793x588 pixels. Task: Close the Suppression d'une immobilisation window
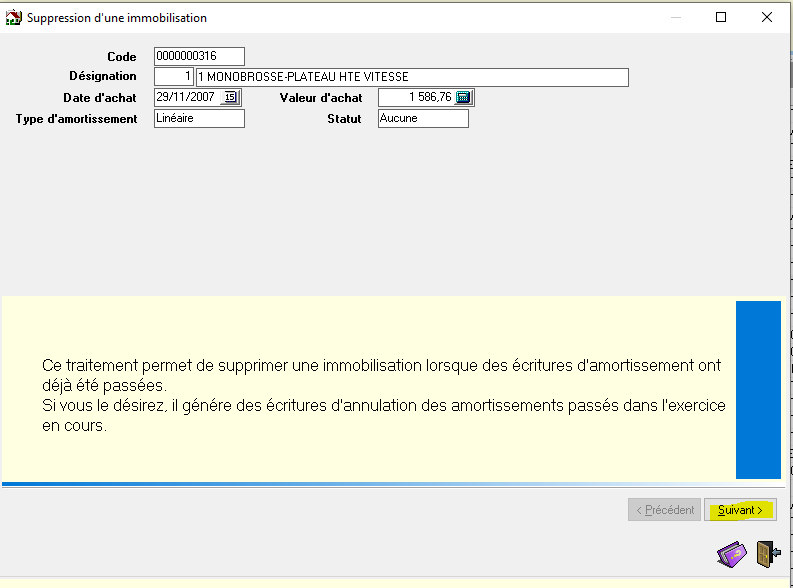[x=767, y=17]
